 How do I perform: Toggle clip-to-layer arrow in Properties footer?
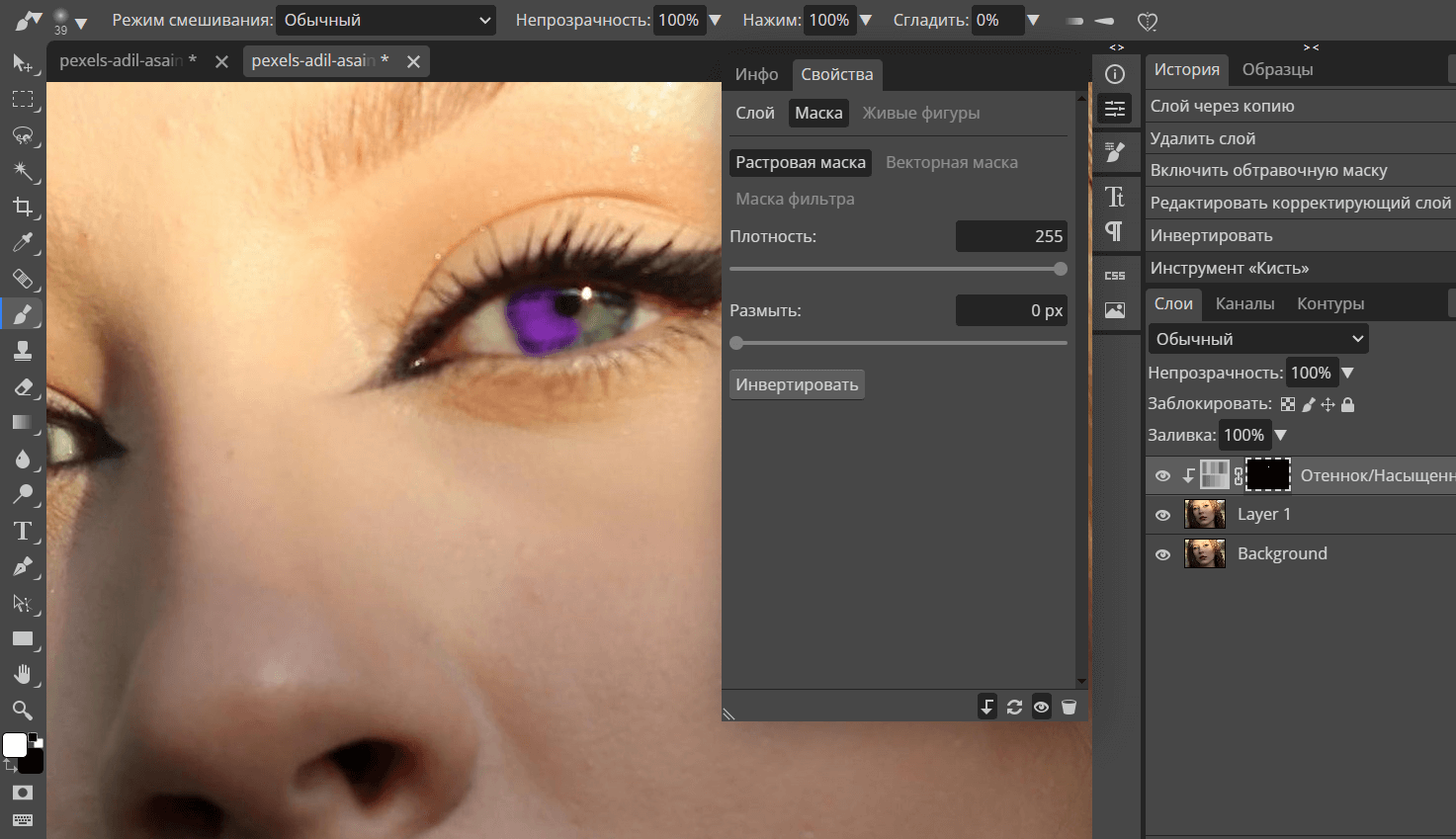[986, 707]
